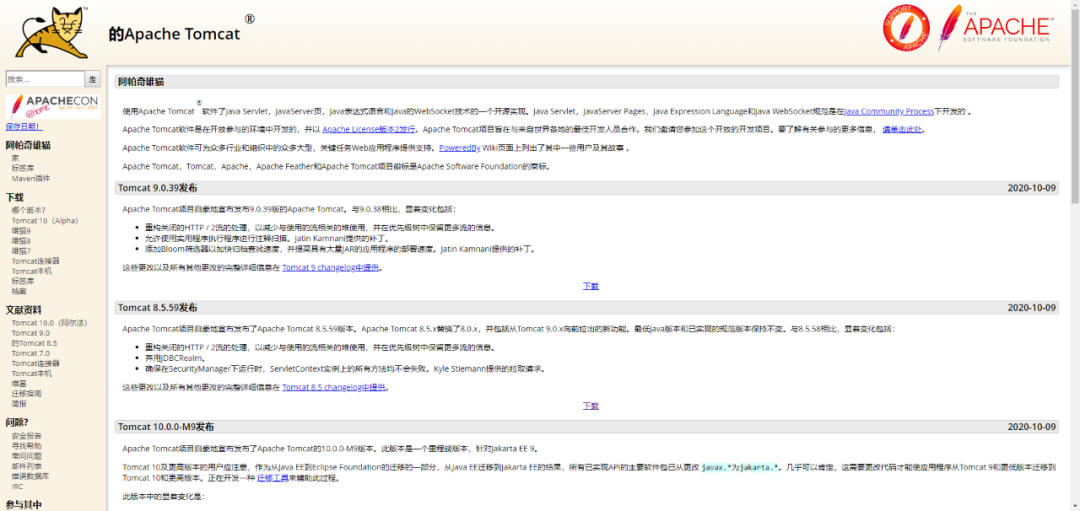The height and width of the screenshot is (511, 1080).
Task: Click the Support Apache round badge
Action: [906, 28]
